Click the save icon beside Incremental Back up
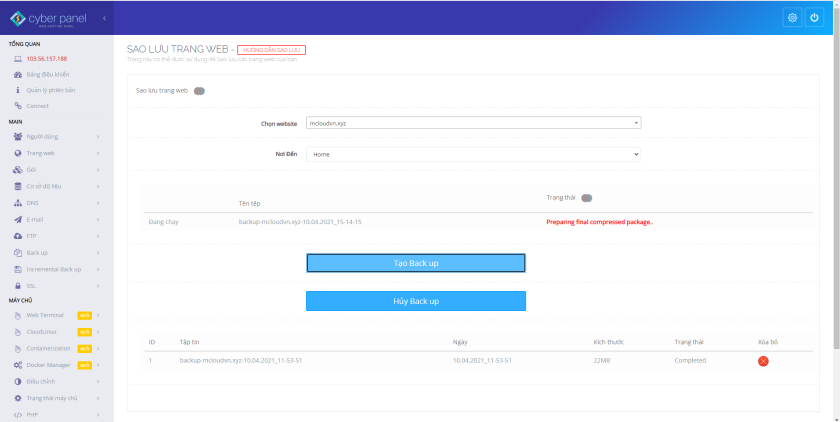 click(18, 269)
